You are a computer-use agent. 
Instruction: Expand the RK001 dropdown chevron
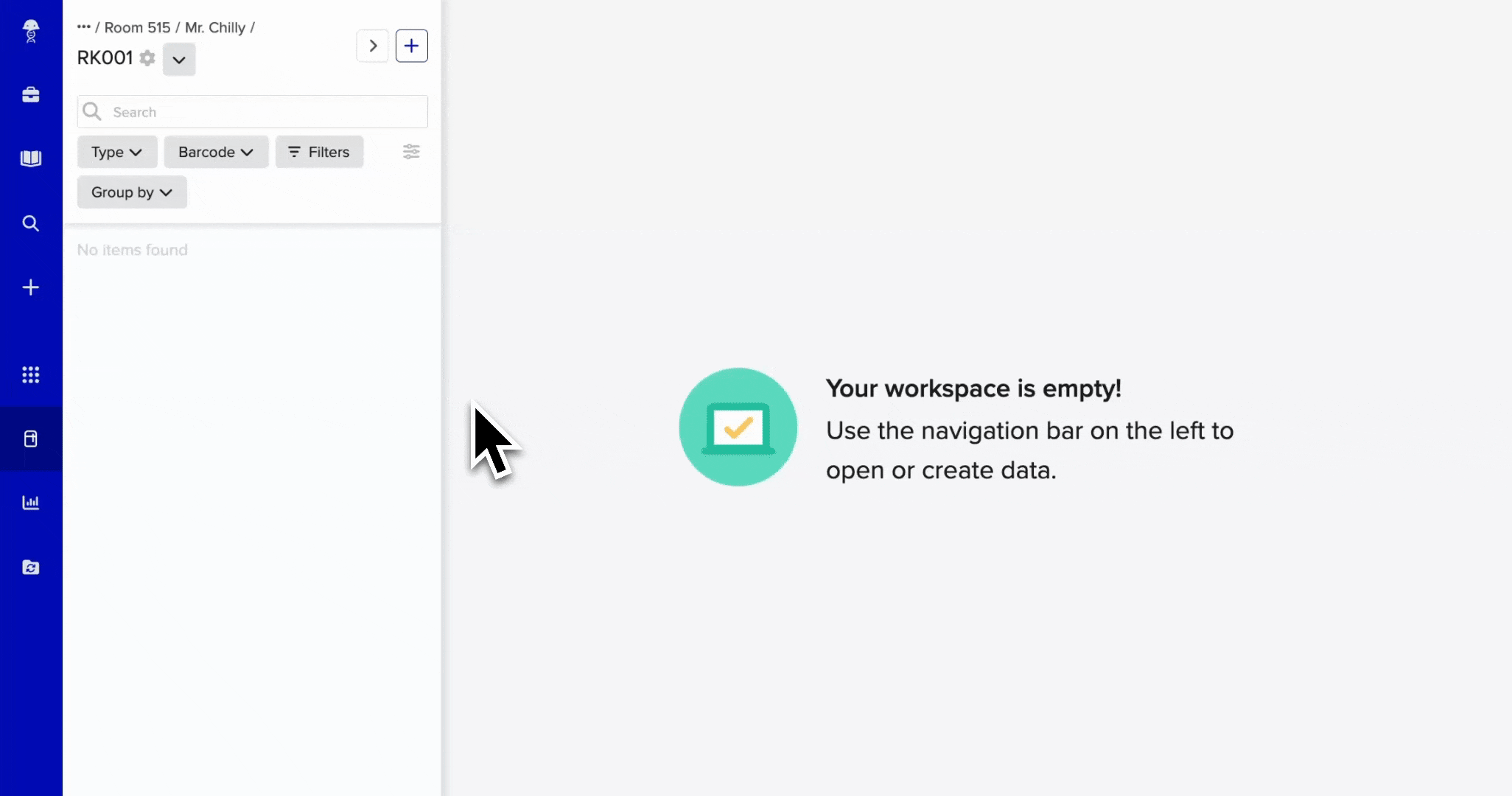point(179,60)
